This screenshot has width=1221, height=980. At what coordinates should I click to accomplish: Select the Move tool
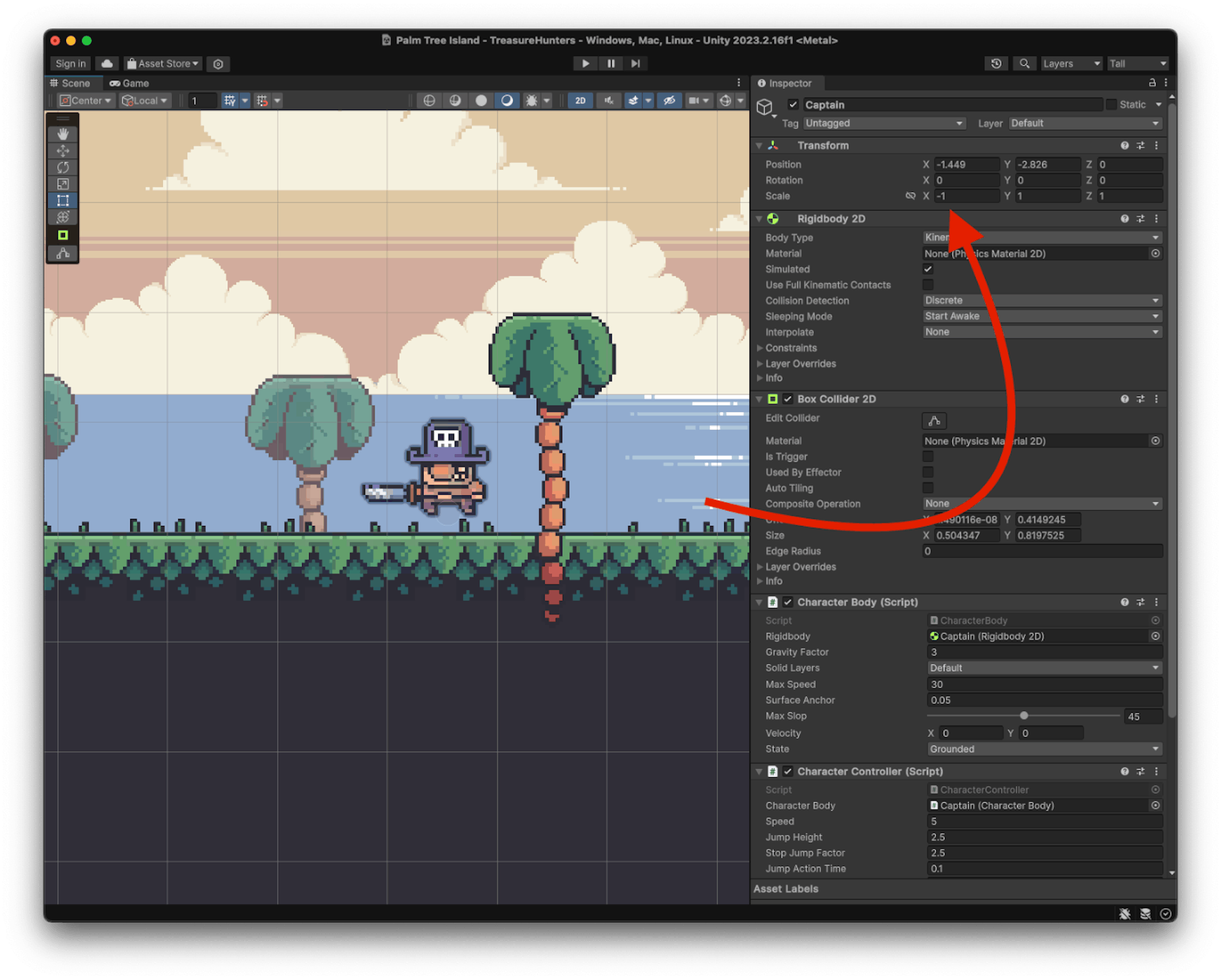tap(63, 151)
